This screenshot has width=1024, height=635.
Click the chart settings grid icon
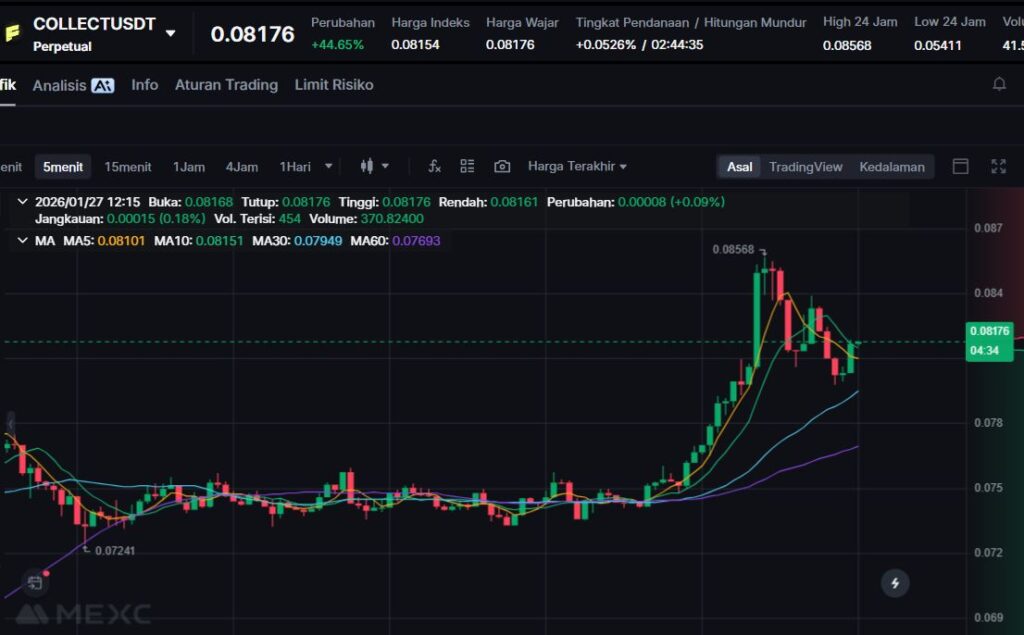(x=467, y=166)
